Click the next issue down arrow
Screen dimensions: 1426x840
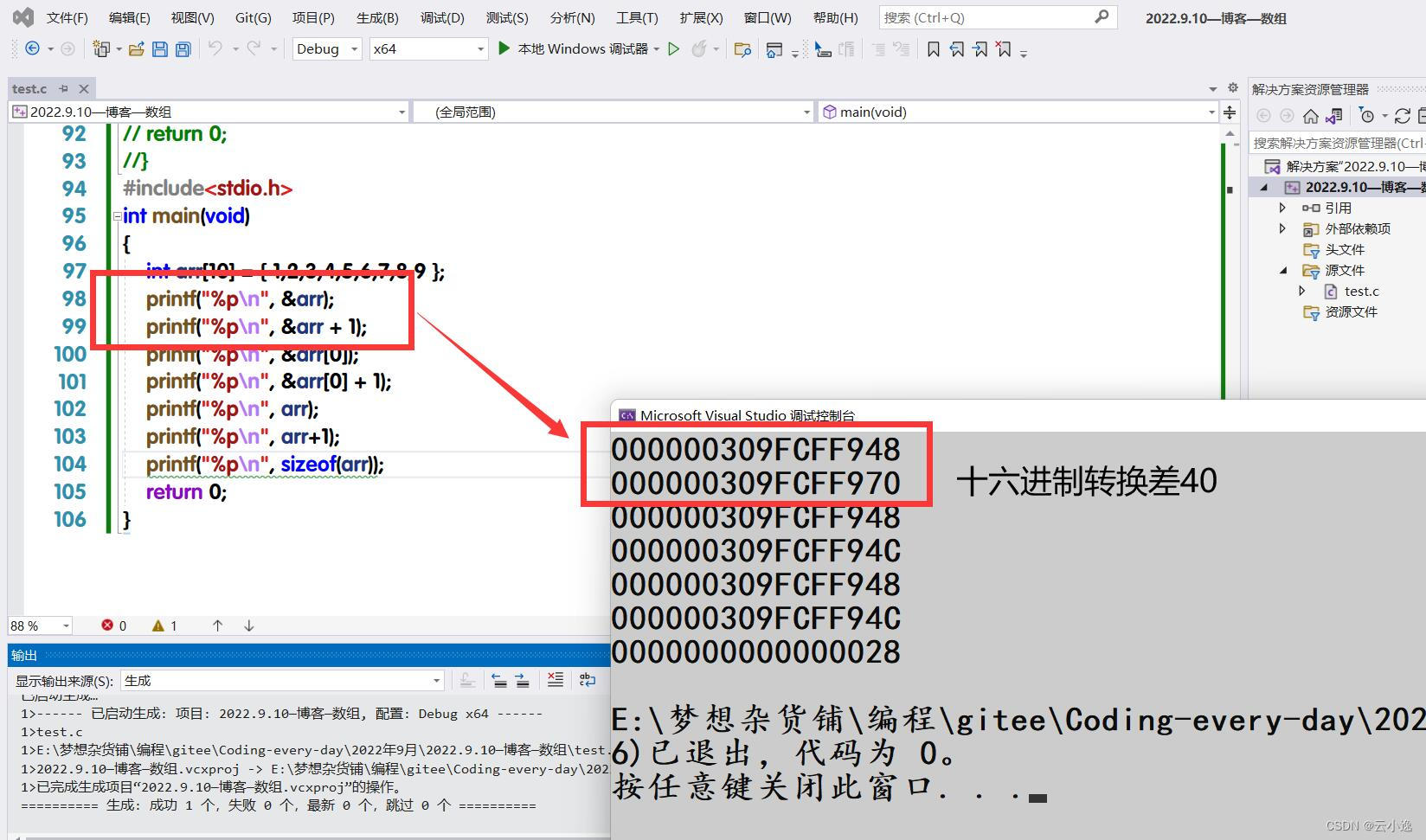tap(249, 625)
